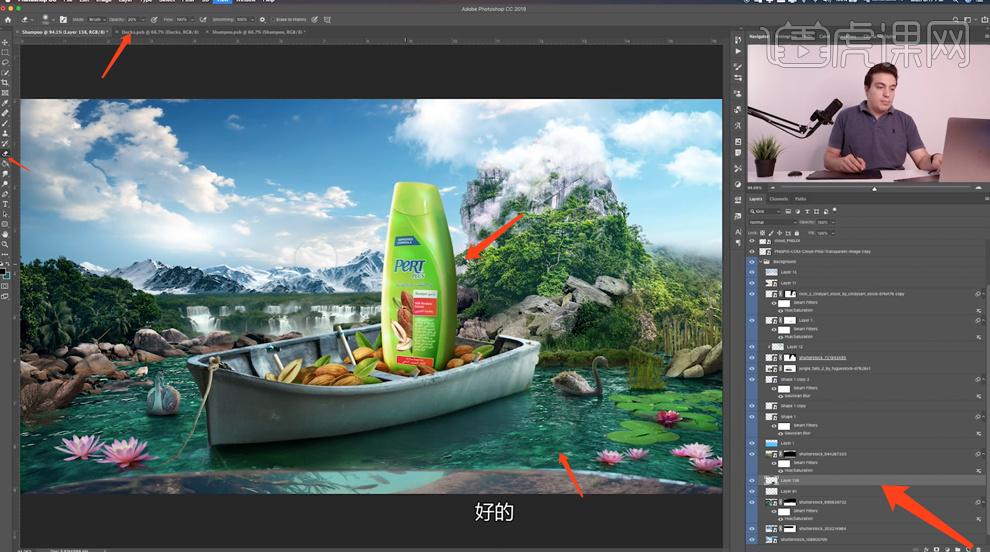Open the layer Fill dropdown arrow
This screenshot has height=552, width=990.
coord(833,233)
